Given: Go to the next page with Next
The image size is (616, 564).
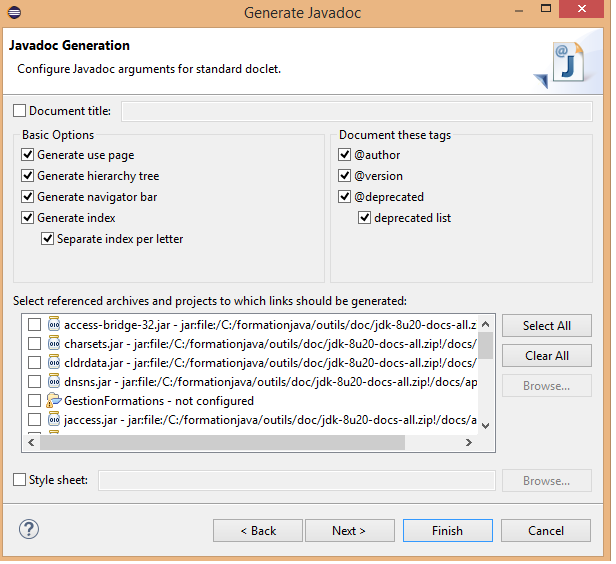Looking at the screenshot, I should pos(349,531).
